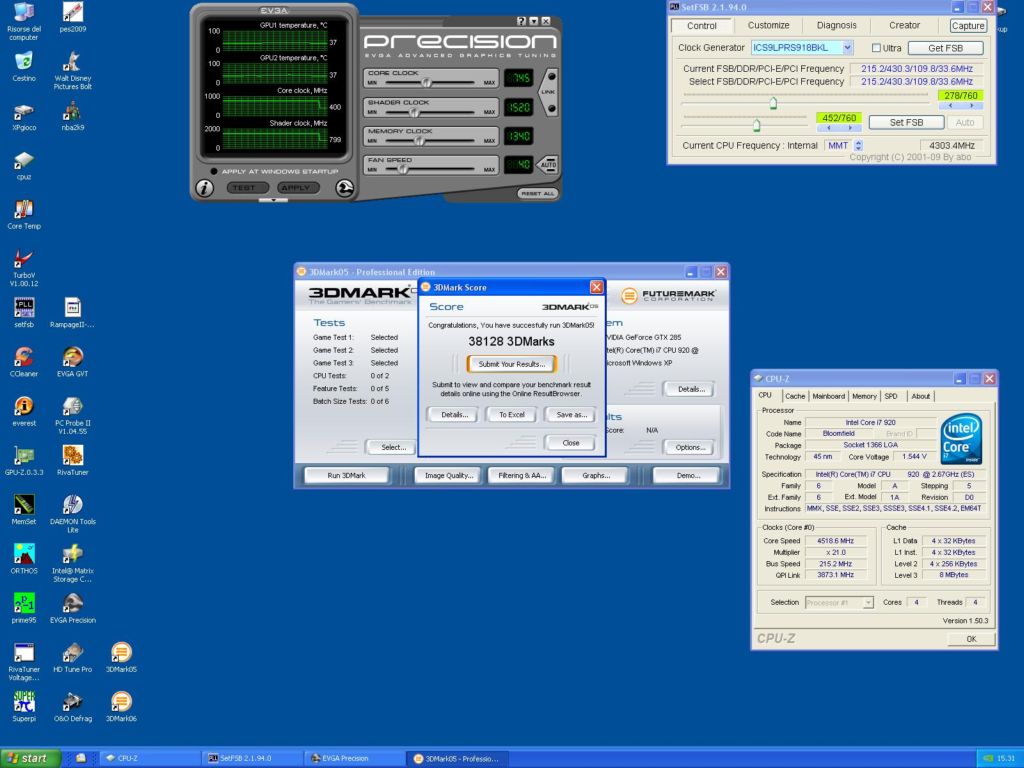Switch to the SetFSB 2.1.94.0 taskbar button
Screen dimensions: 1024x768
tap(252, 758)
